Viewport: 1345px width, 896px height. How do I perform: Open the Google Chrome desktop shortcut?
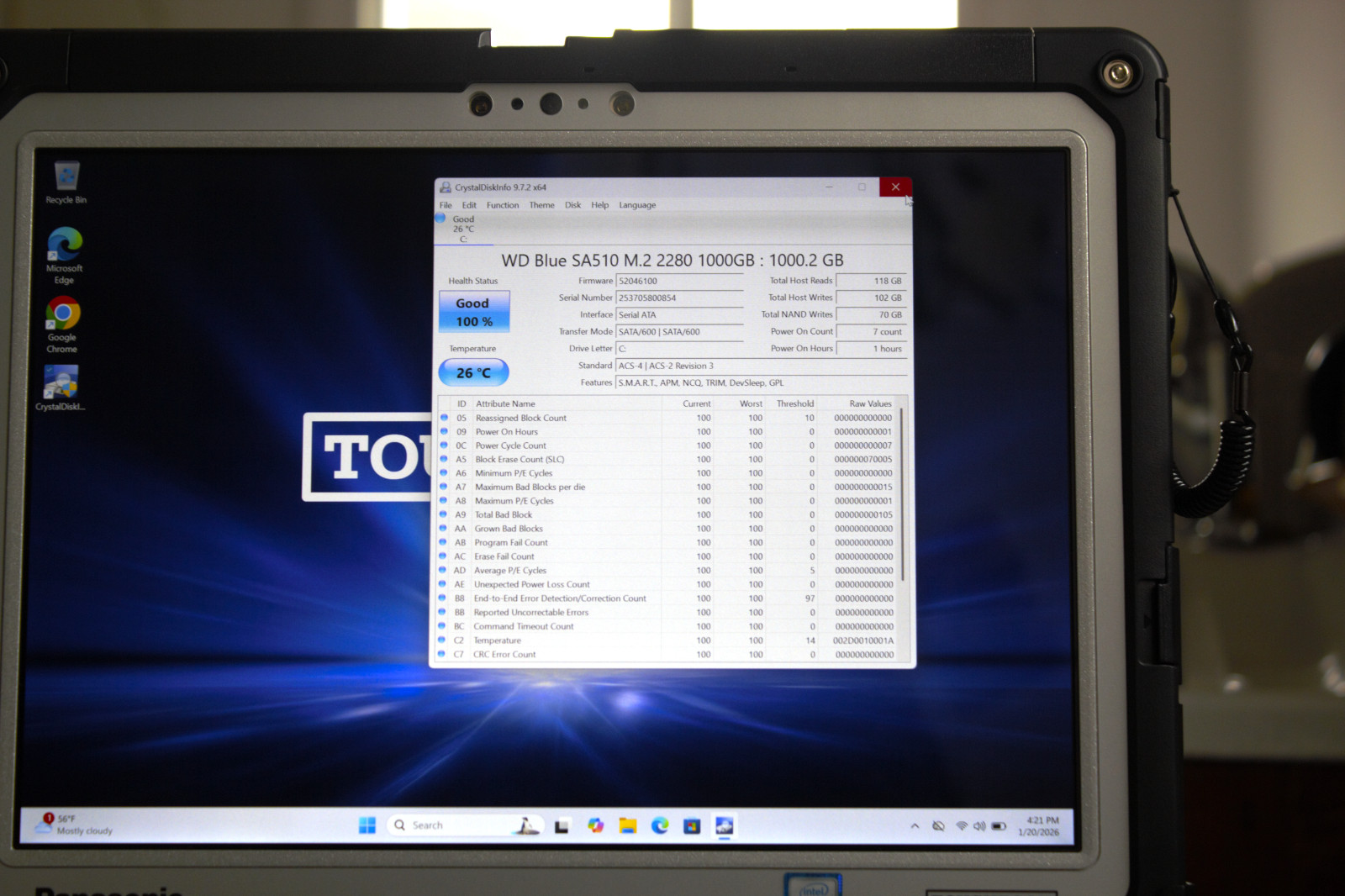pos(62,325)
